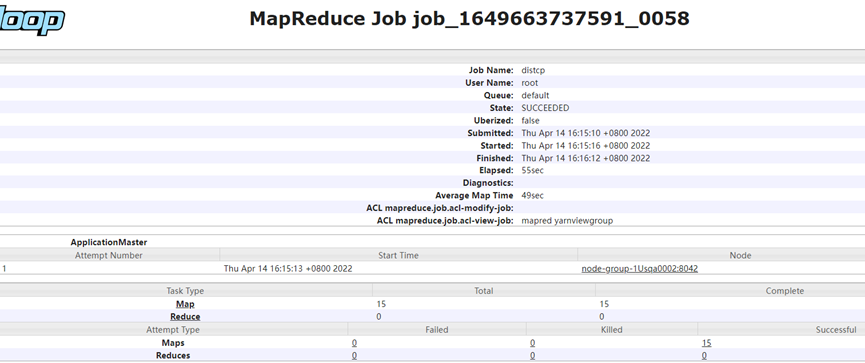View killed Reduces attempts count
This screenshot has height=363, width=865.
(x=532, y=355)
